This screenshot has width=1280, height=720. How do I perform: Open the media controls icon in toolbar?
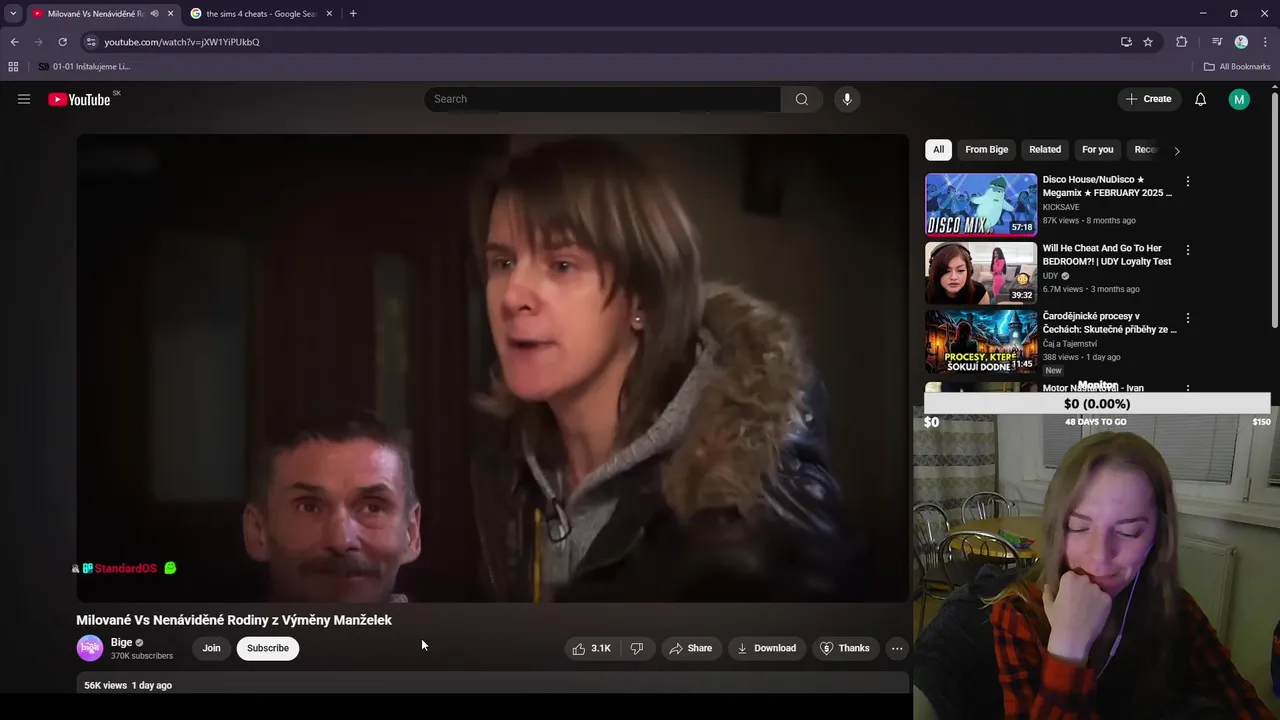1216,42
